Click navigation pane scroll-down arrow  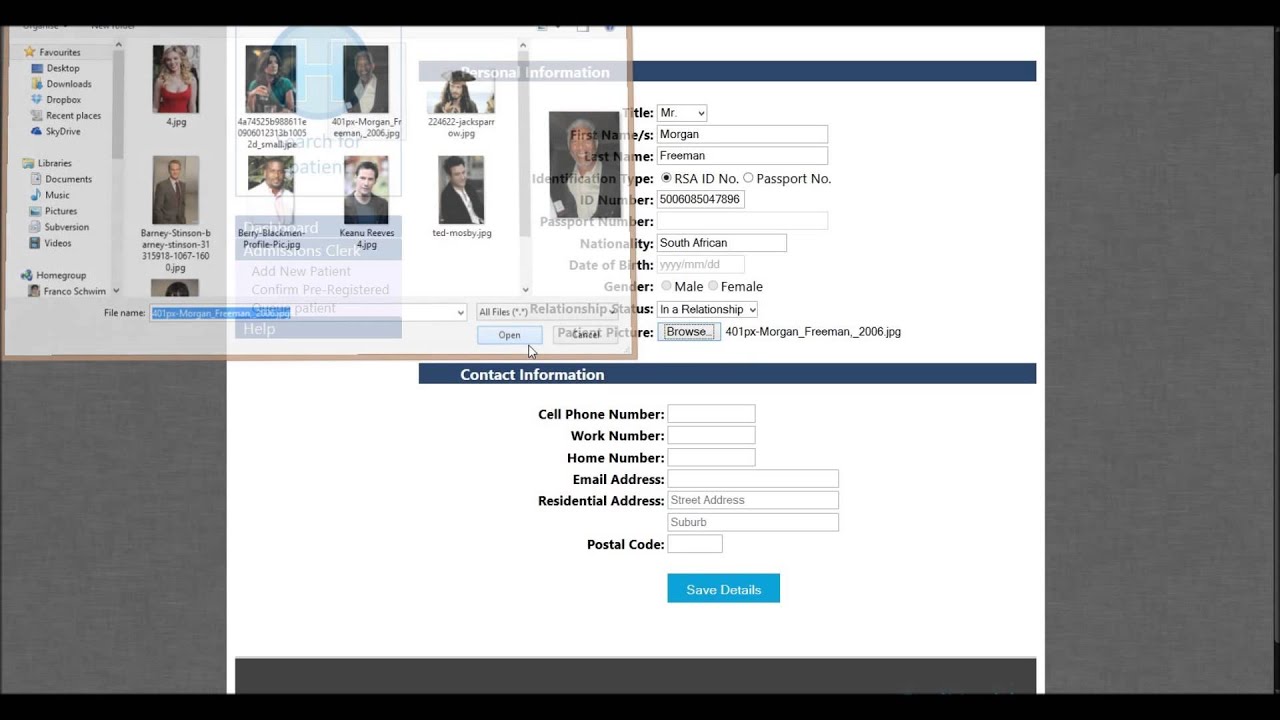click(x=118, y=290)
